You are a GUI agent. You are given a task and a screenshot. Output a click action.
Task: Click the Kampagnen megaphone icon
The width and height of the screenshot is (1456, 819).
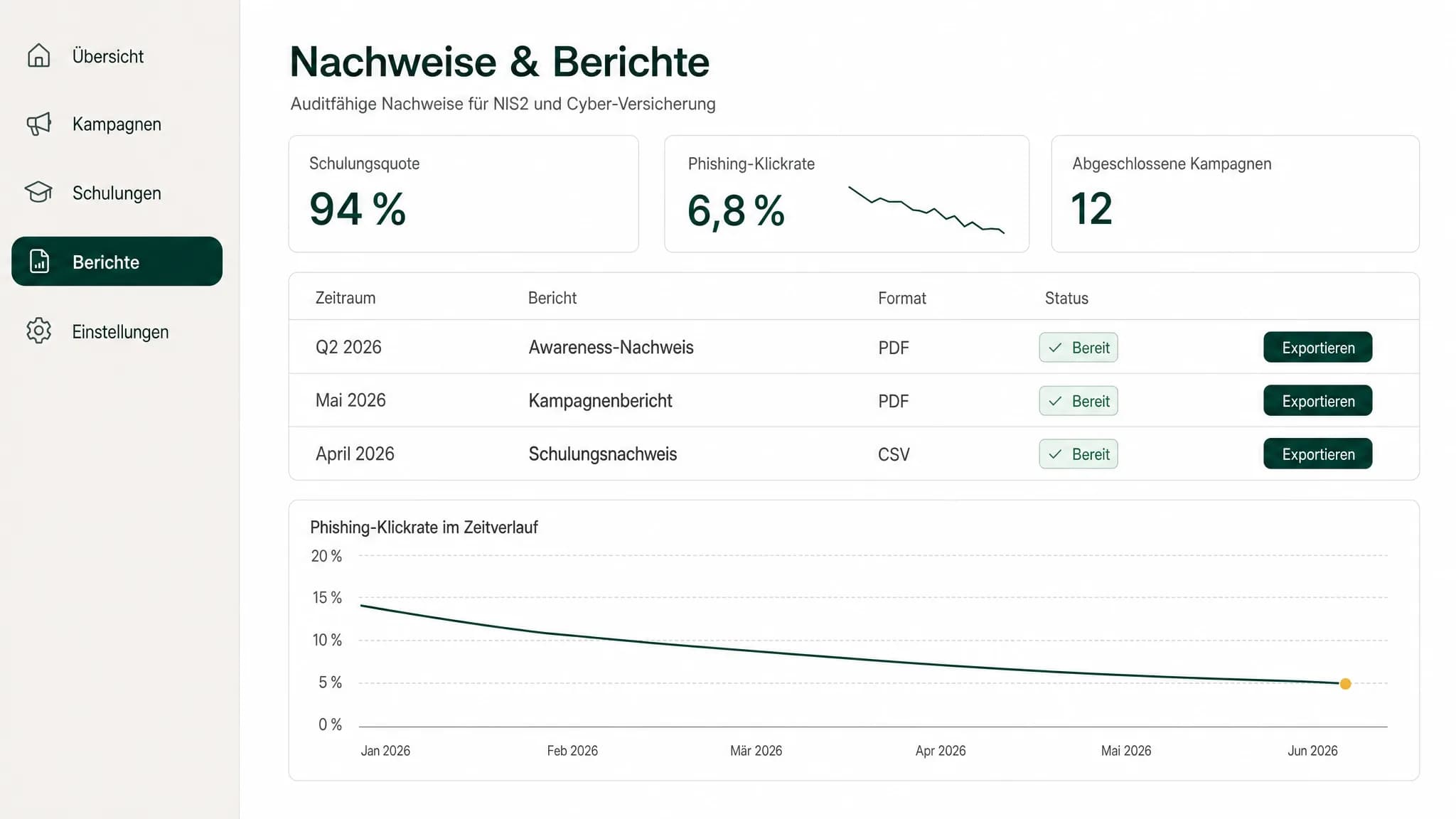pyautogui.click(x=38, y=124)
